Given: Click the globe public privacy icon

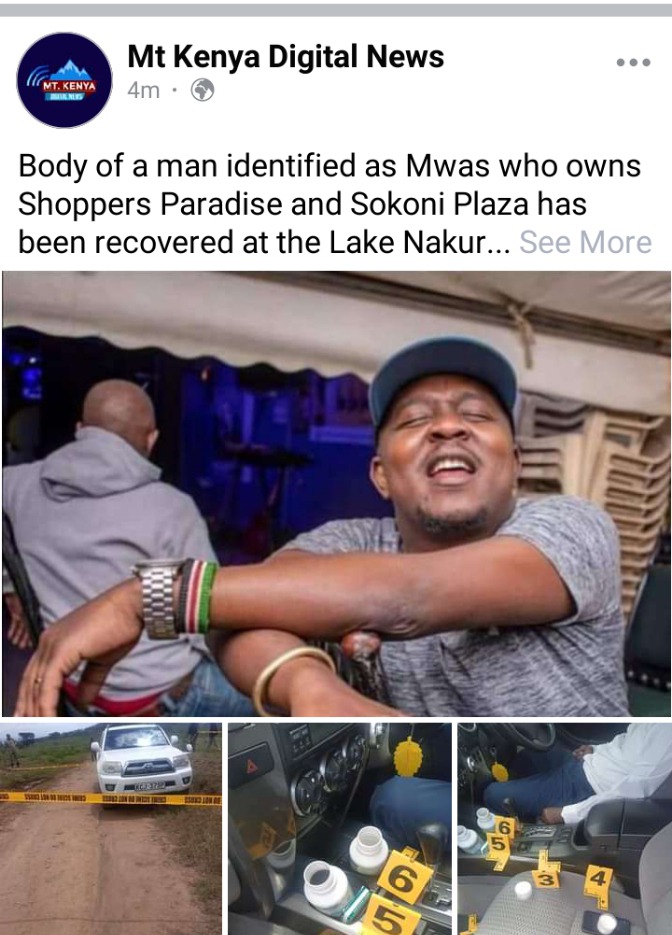Looking at the screenshot, I should click(202, 90).
